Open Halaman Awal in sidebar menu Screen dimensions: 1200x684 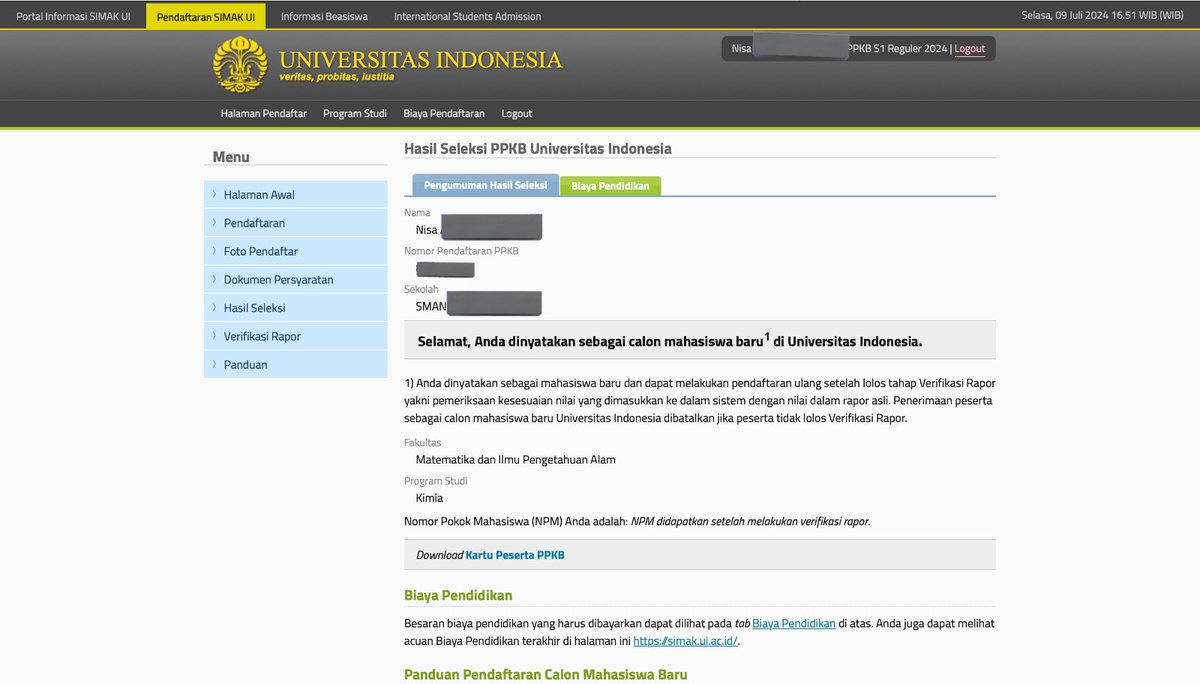[296, 194]
